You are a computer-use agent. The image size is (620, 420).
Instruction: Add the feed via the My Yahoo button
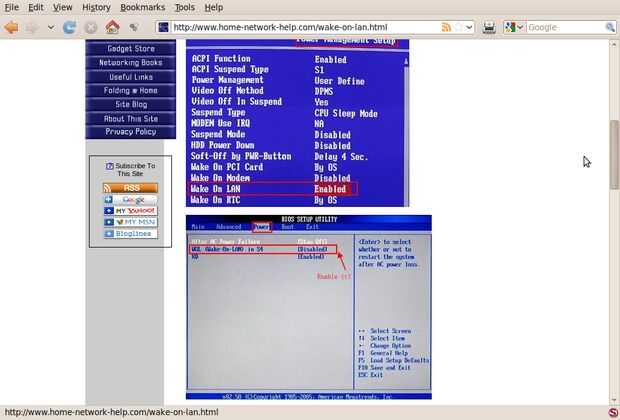(130, 211)
